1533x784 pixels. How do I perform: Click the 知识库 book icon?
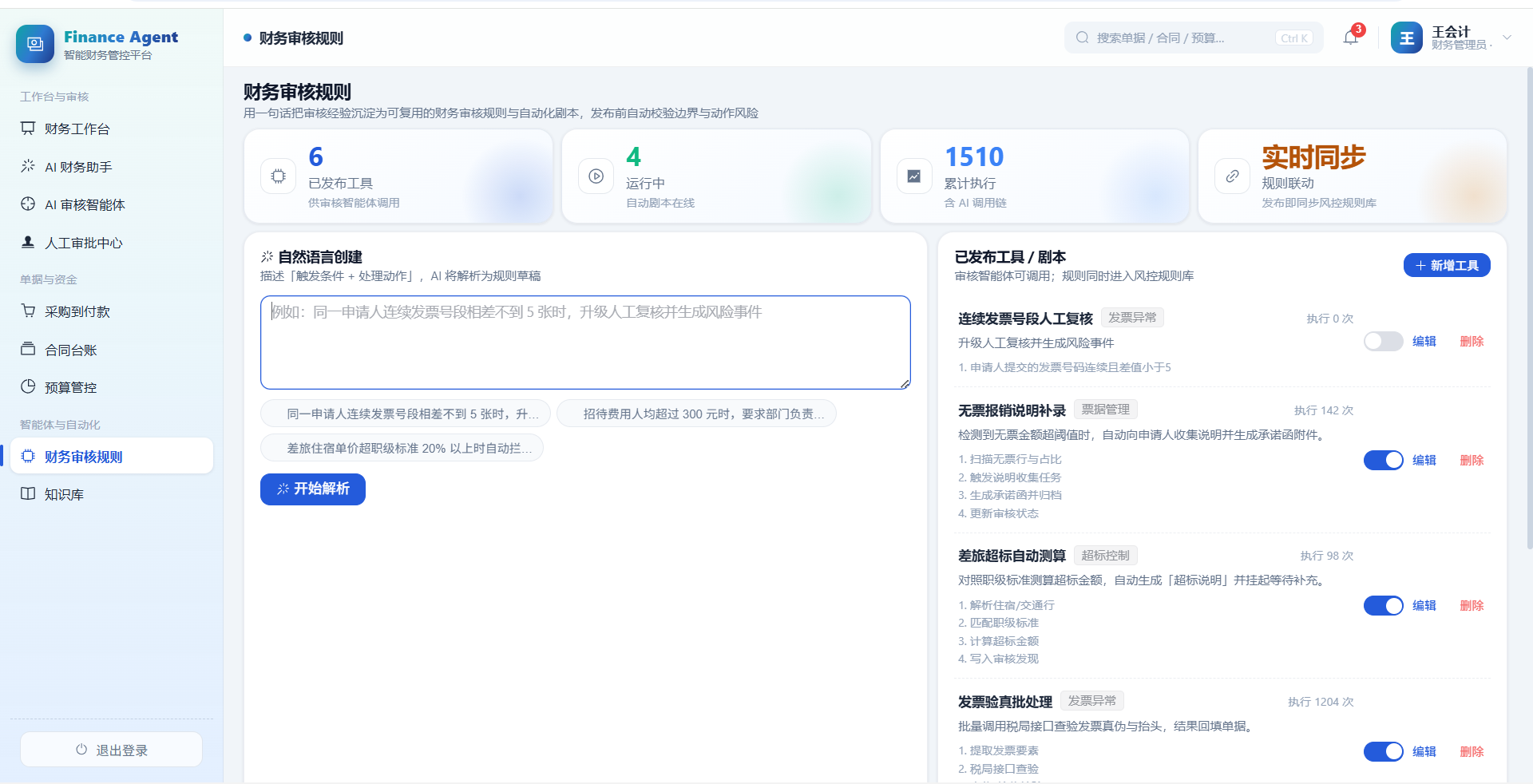[x=28, y=494]
